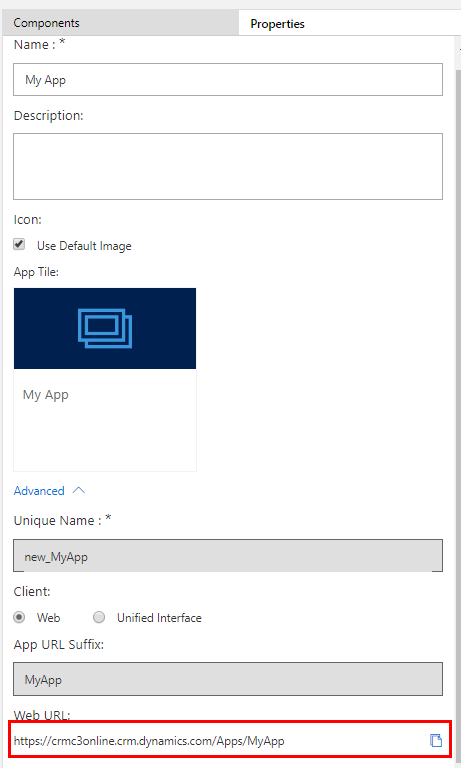
Task: Click the My App caption under tile
Action: click(x=46, y=395)
